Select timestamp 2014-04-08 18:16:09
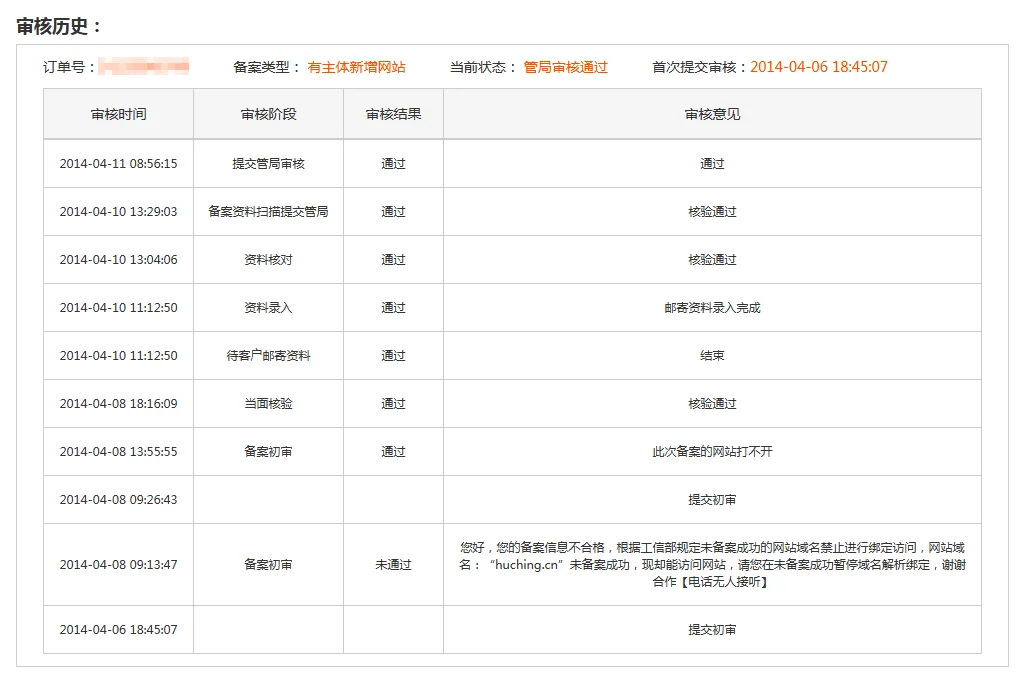 (x=118, y=404)
